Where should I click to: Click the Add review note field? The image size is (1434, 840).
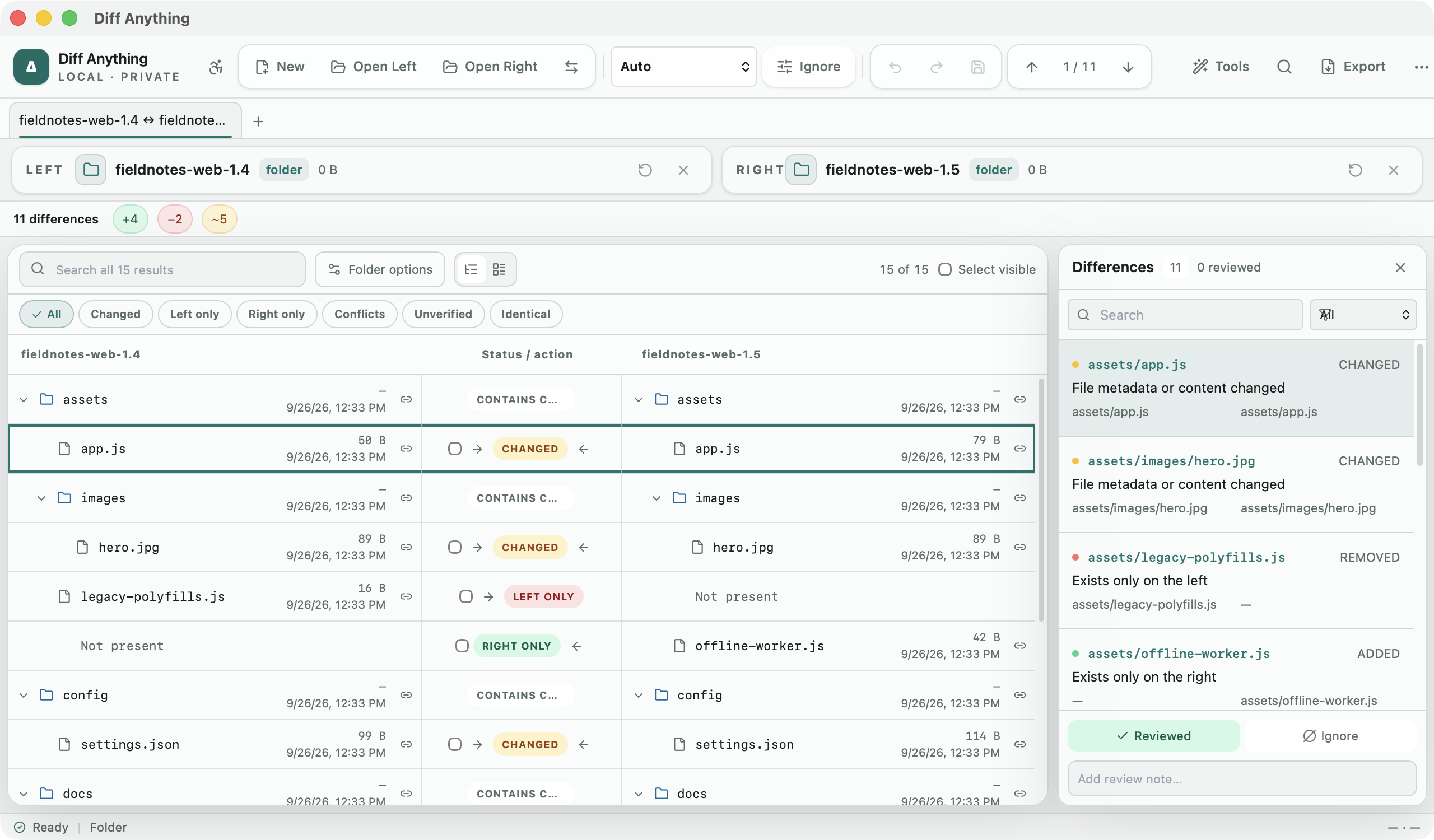point(1242,778)
